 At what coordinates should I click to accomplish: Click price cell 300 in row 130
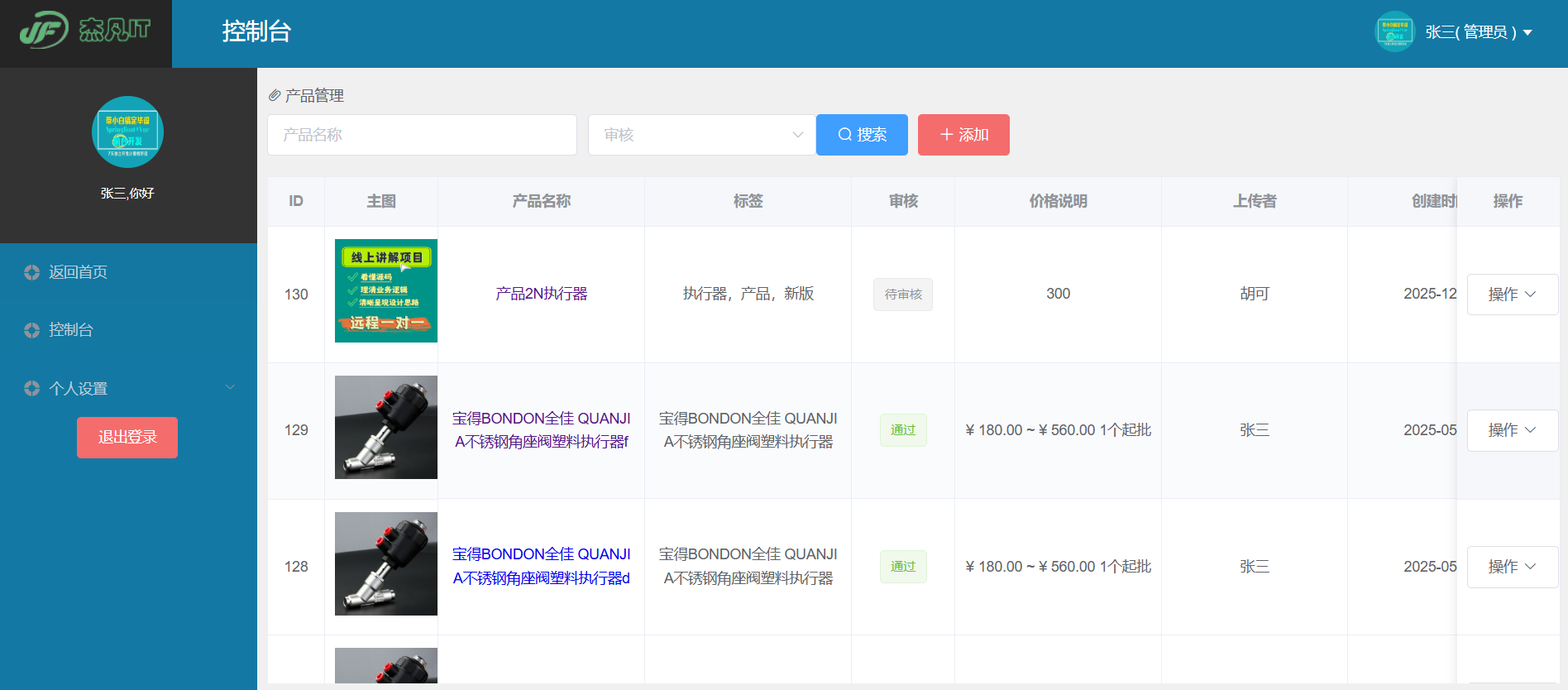click(1059, 294)
